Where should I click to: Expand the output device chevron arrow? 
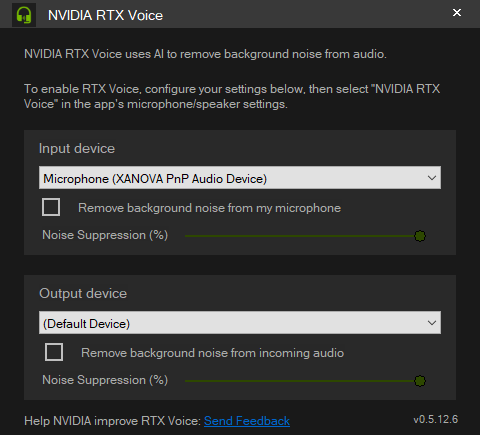432,323
